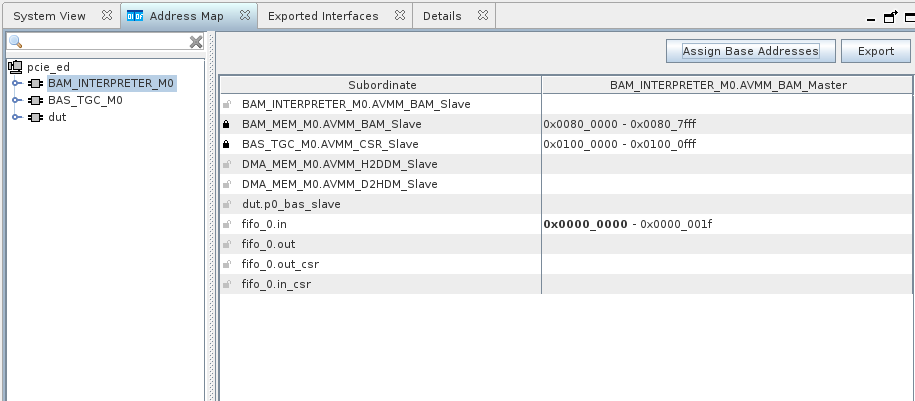This screenshot has width=915, height=401.
Task: Minimize the panel with the dash button
Action: pyautogui.click(x=871, y=19)
